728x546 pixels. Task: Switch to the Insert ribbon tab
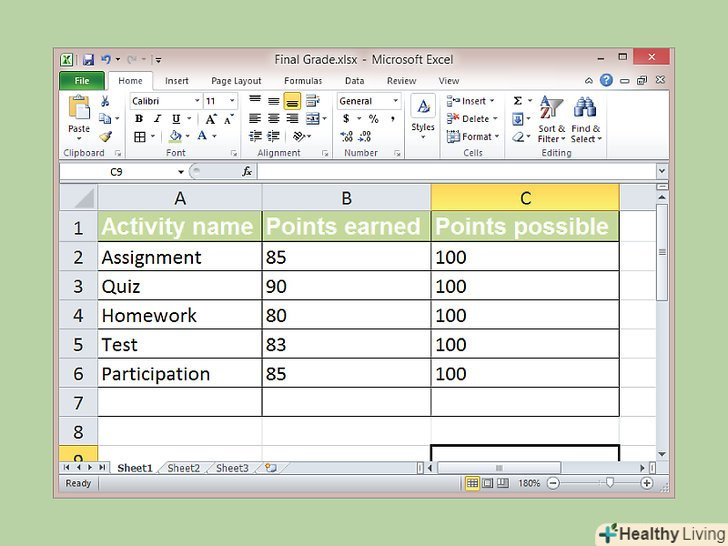click(177, 81)
